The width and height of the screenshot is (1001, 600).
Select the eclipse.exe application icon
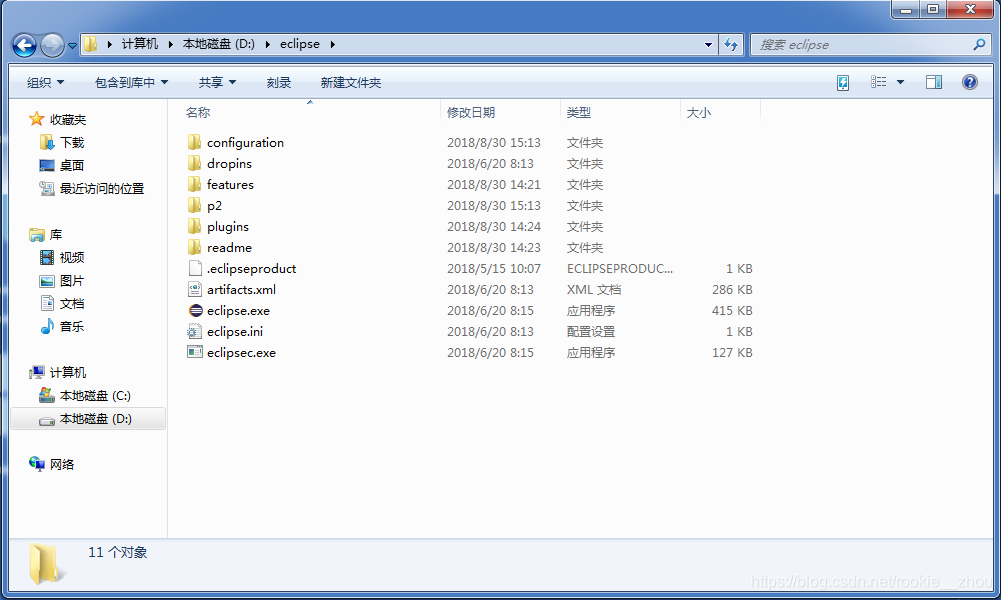click(195, 310)
